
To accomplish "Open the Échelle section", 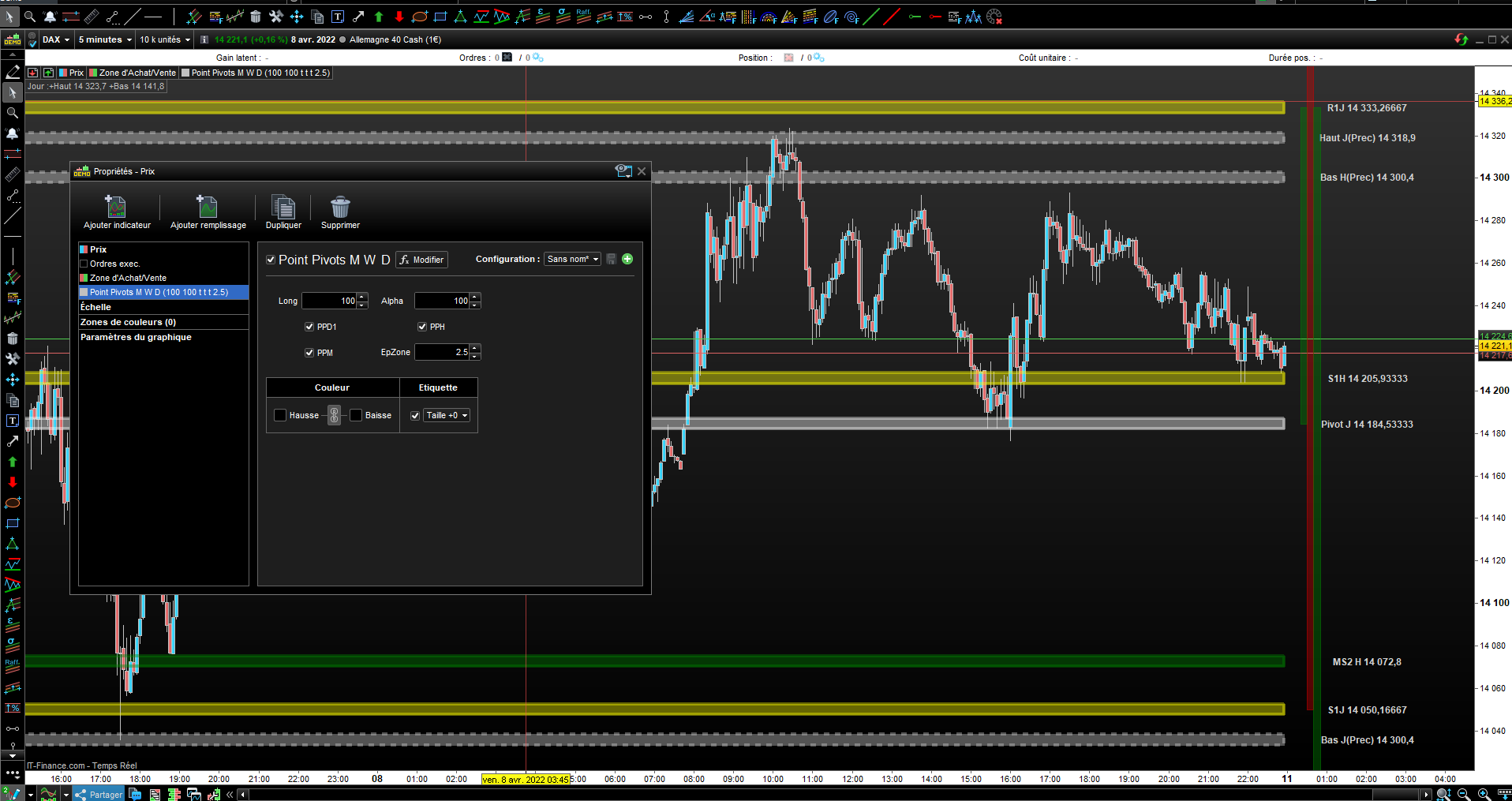I will point(163,307).
